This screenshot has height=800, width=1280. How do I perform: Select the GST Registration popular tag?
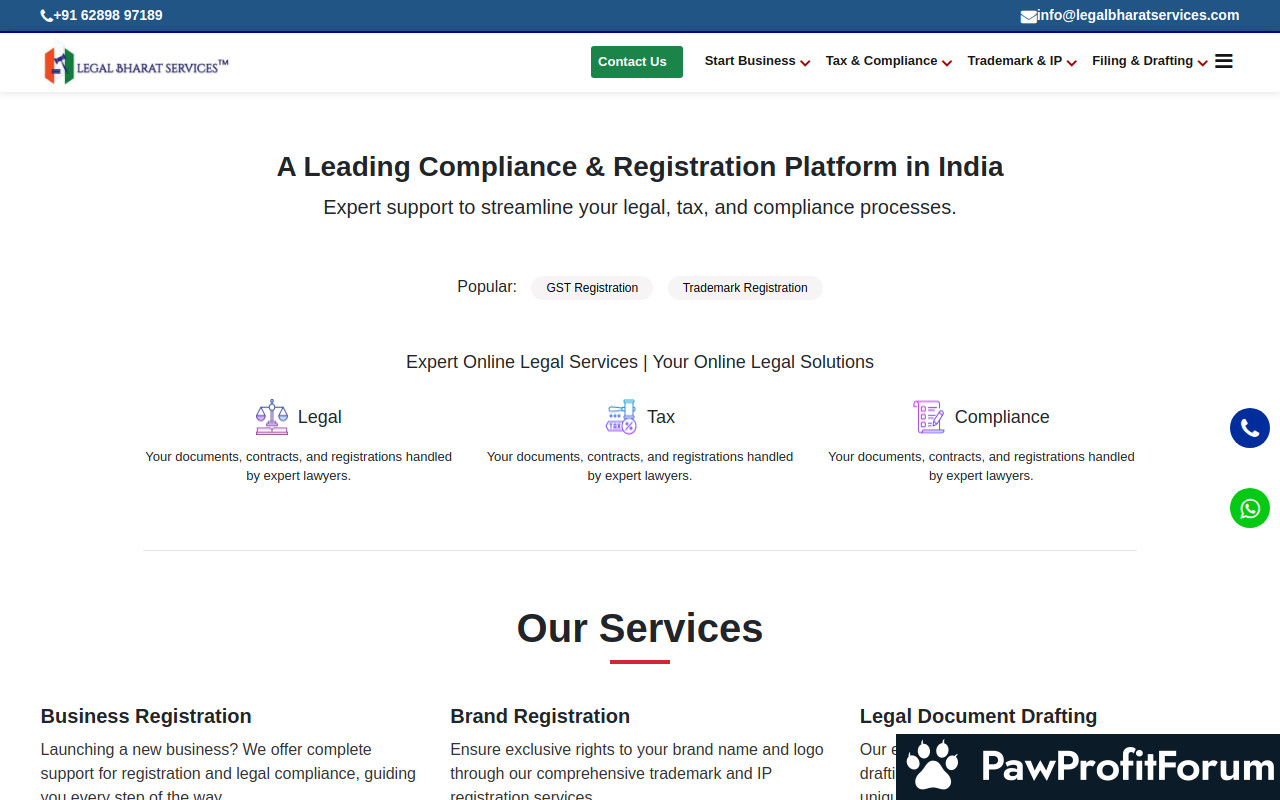tap(592, 288)
